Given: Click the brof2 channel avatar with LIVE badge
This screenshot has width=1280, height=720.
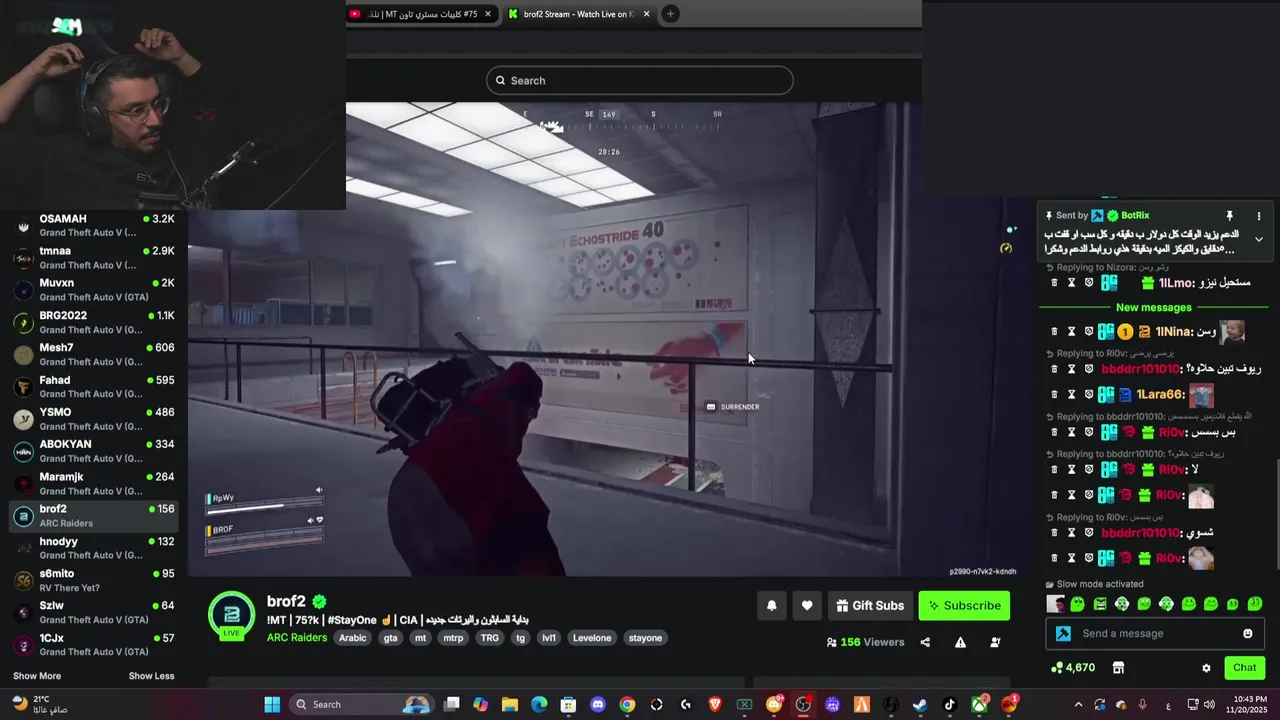Looking at the screenshot, I should tap(231, 614).
